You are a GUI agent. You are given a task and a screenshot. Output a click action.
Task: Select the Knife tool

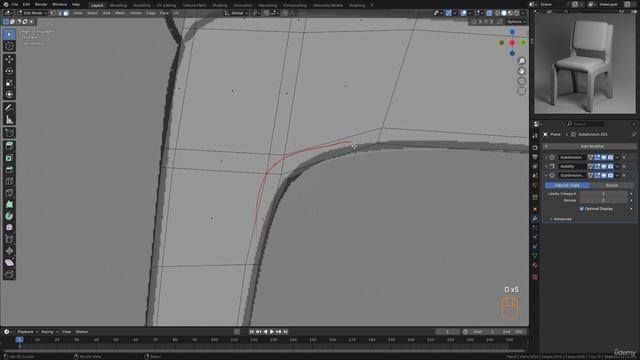9,193
